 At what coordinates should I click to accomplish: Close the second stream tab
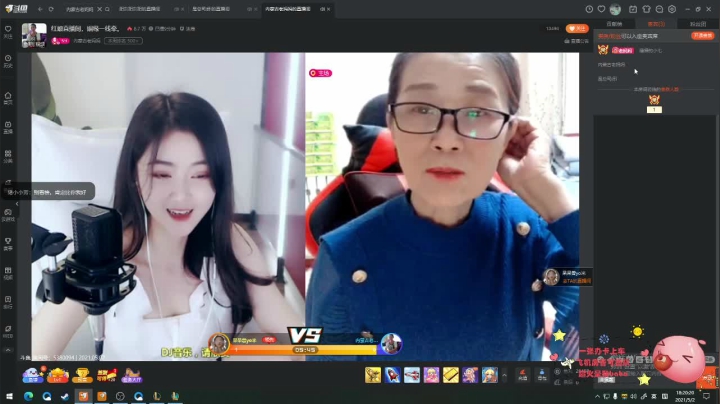182,9
